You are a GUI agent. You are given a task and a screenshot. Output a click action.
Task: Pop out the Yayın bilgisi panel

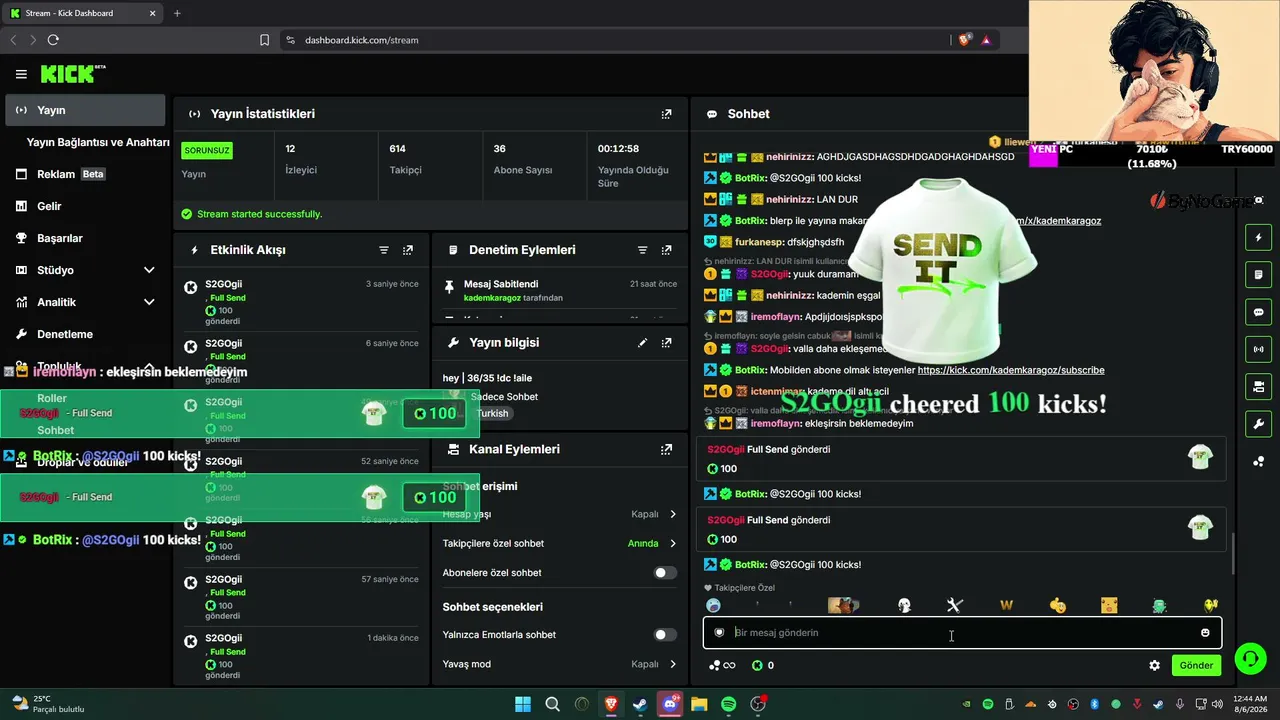coord(666,342)
